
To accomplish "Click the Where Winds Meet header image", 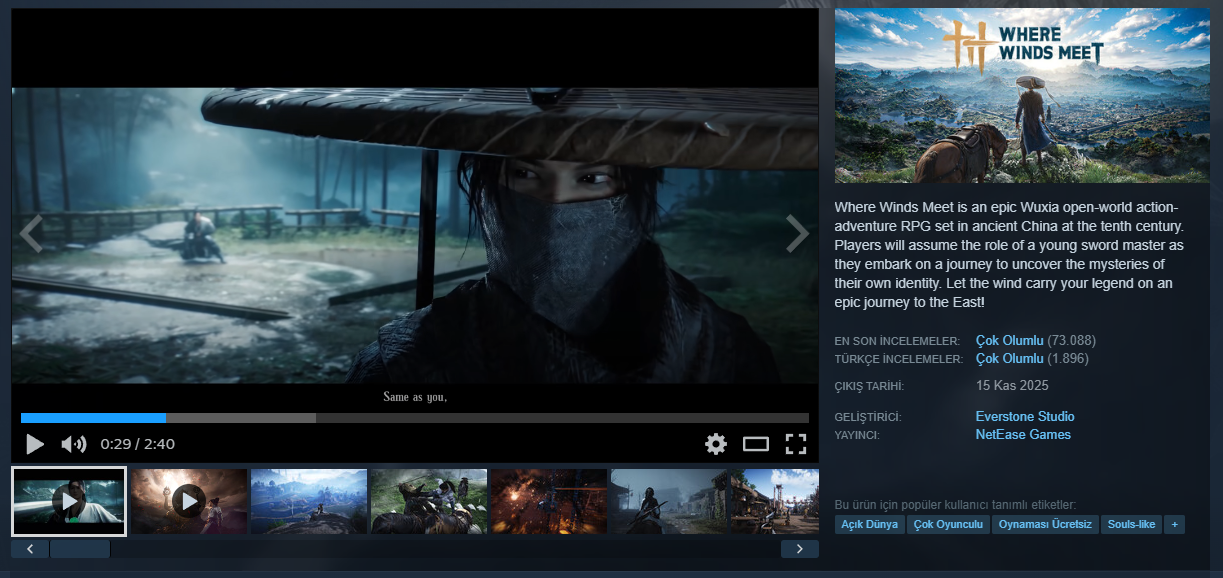I will tap(1021, 96).
